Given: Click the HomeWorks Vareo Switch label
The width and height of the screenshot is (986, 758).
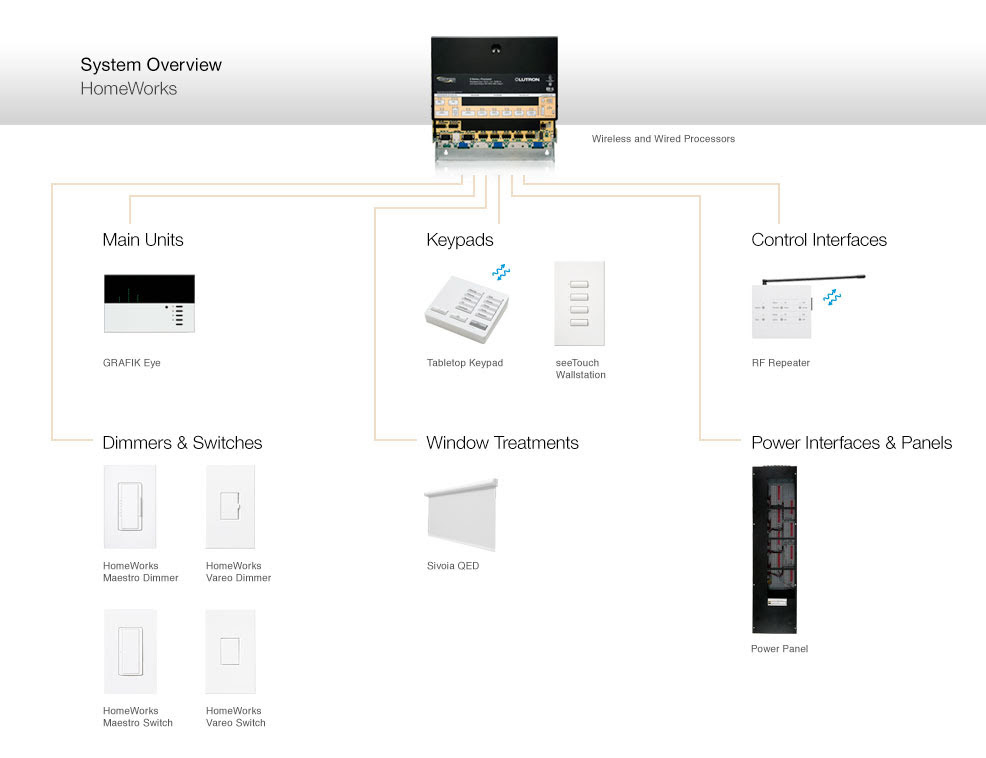Looking at the screenshot, I should pyautogui.click(x=235, y=716).
